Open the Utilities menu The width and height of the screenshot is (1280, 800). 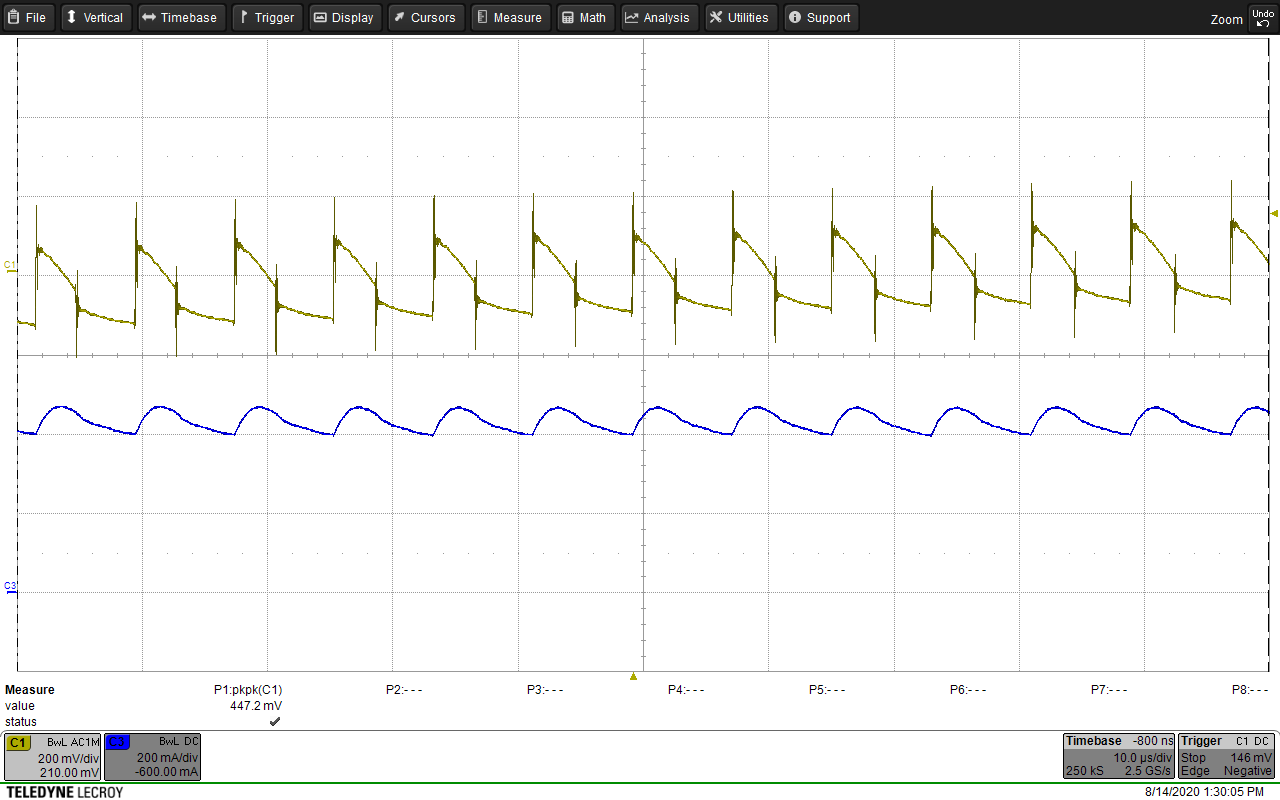(740, 17)
